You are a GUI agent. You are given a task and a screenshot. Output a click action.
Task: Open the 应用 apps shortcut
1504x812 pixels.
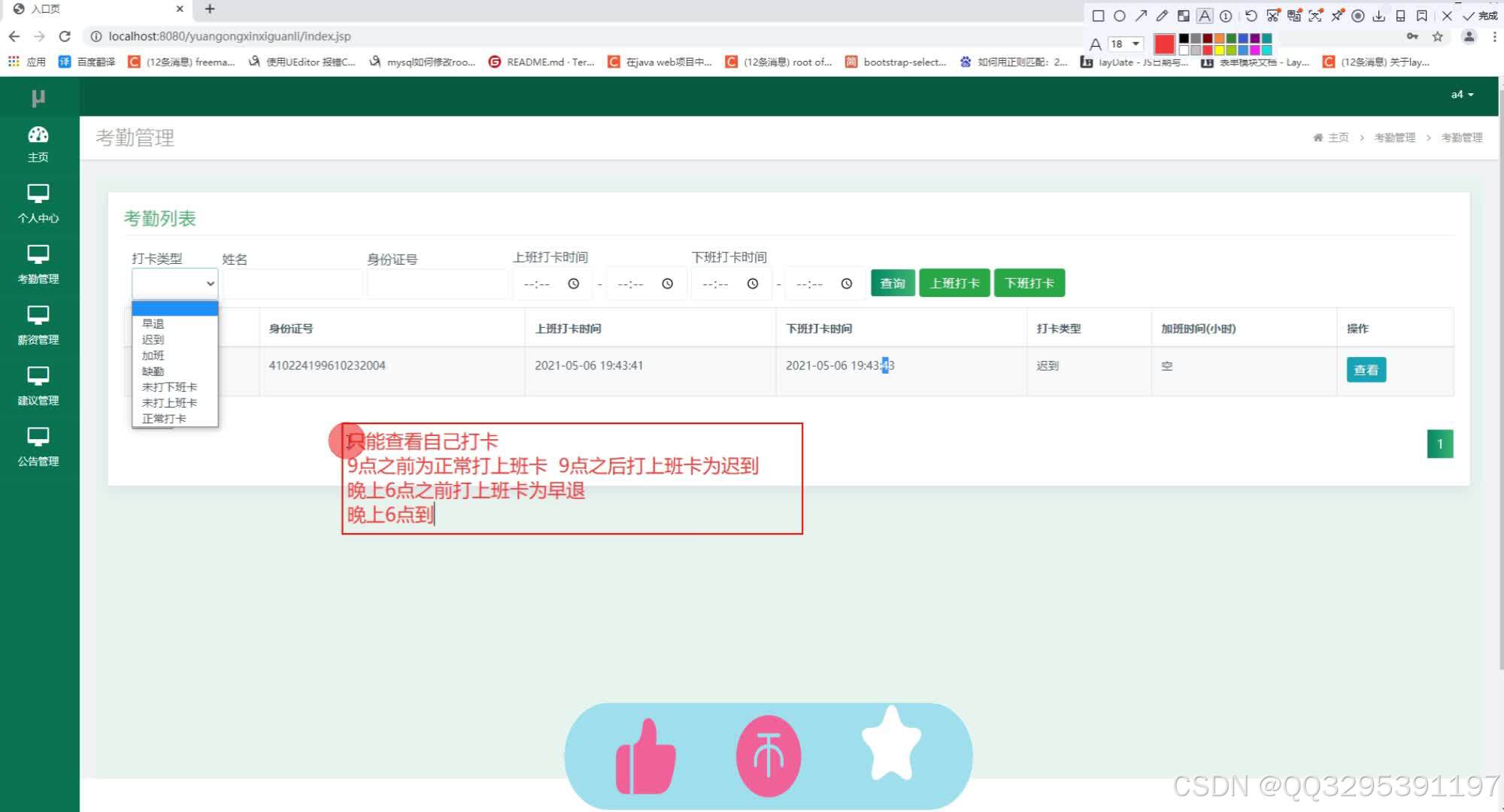pyautogui.click(x=27, y=62)
